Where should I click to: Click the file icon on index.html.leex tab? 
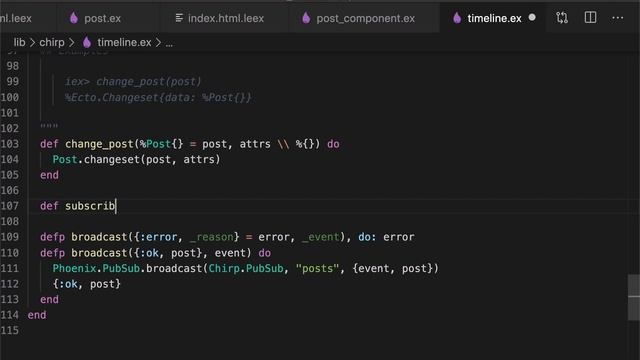179,18
